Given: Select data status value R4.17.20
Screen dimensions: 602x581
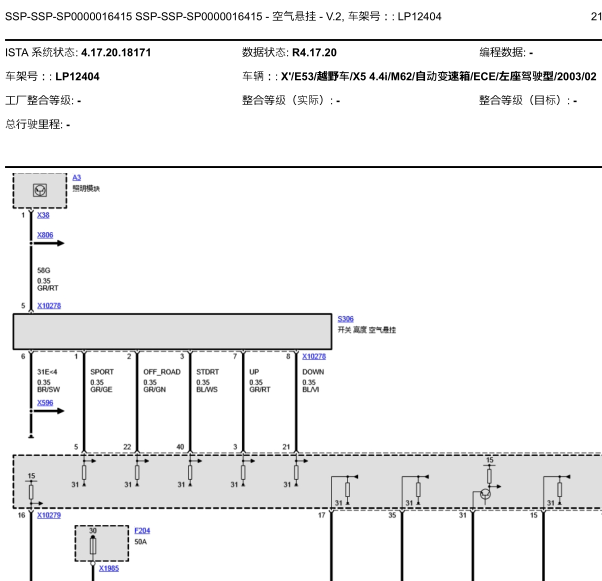Looking at the screenshot, I should (x=314, y=53).
